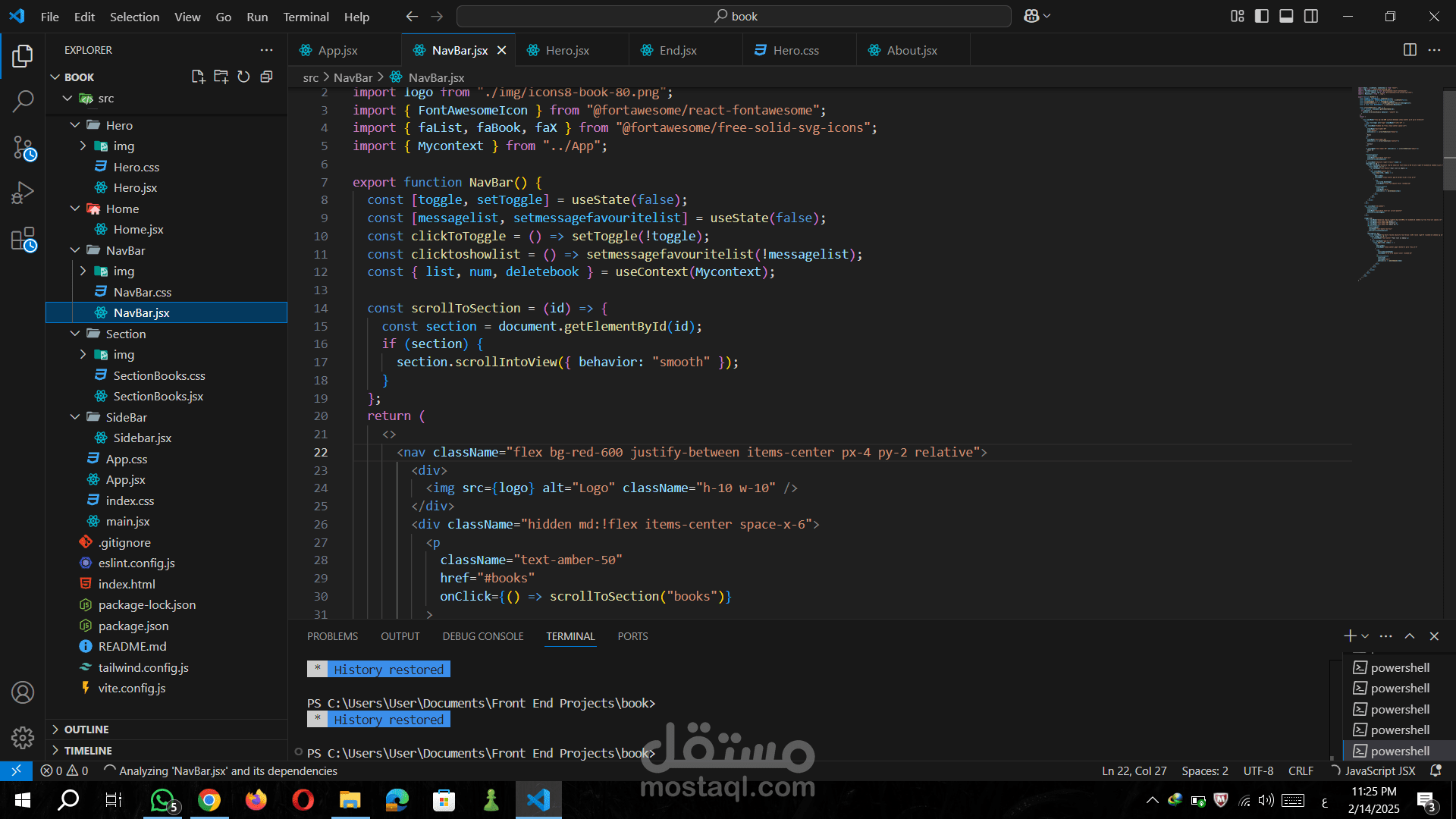
Task: Open new terminal launch profile dropdown
Action: [1365, 636]
